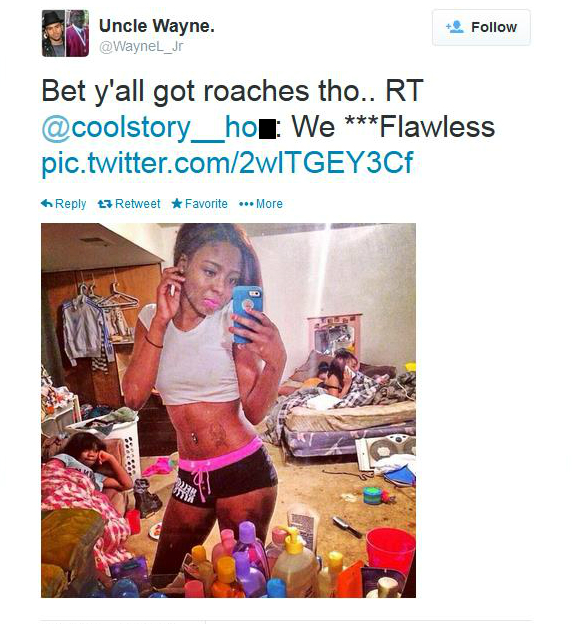Click the Reply text label

[70, 204]
